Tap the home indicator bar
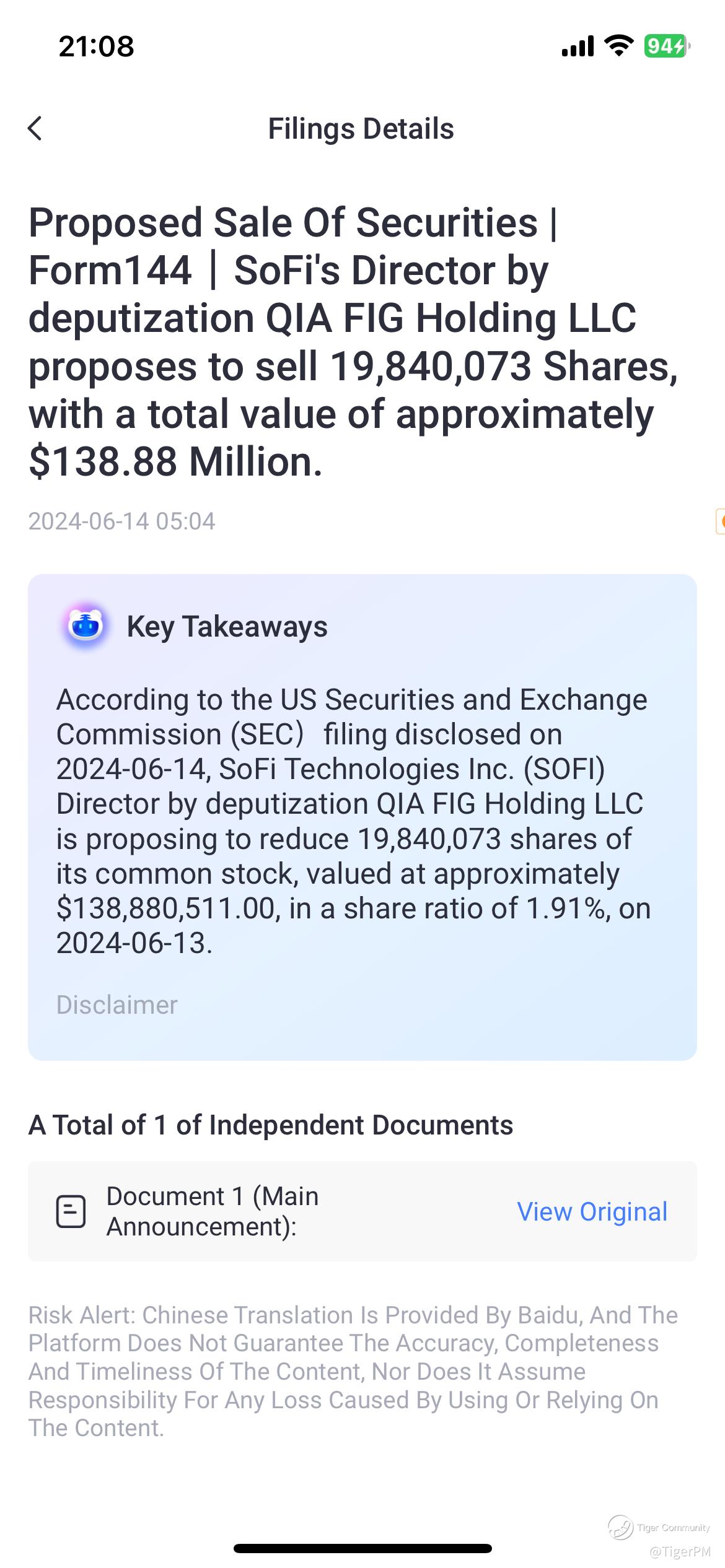This screenshot has width=725, height=1568. [x=362, y=1548]
